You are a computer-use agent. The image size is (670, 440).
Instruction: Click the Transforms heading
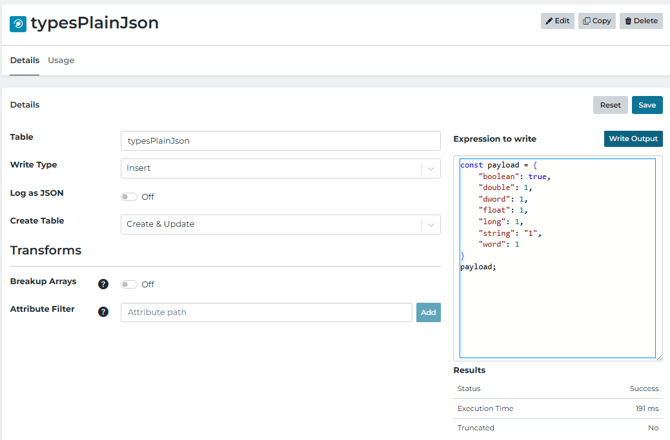tap(46, 250)
